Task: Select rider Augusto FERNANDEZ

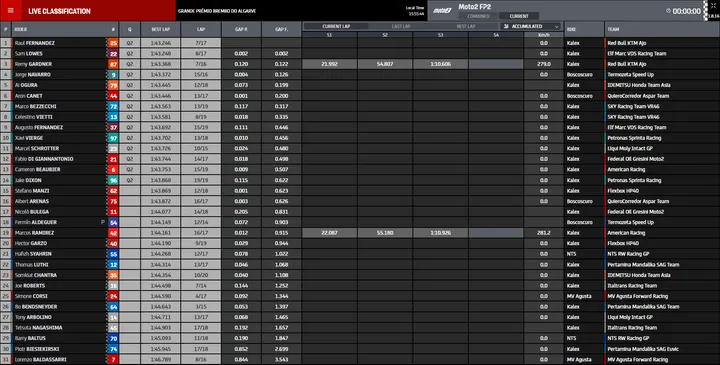Action: 39,128
